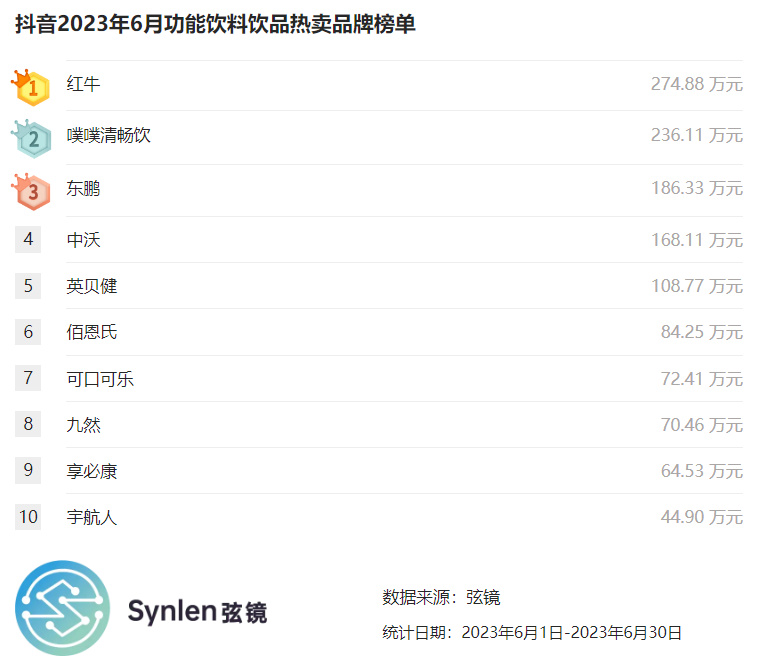Select the brand name 噗噗清畅饮

point(109,135)
